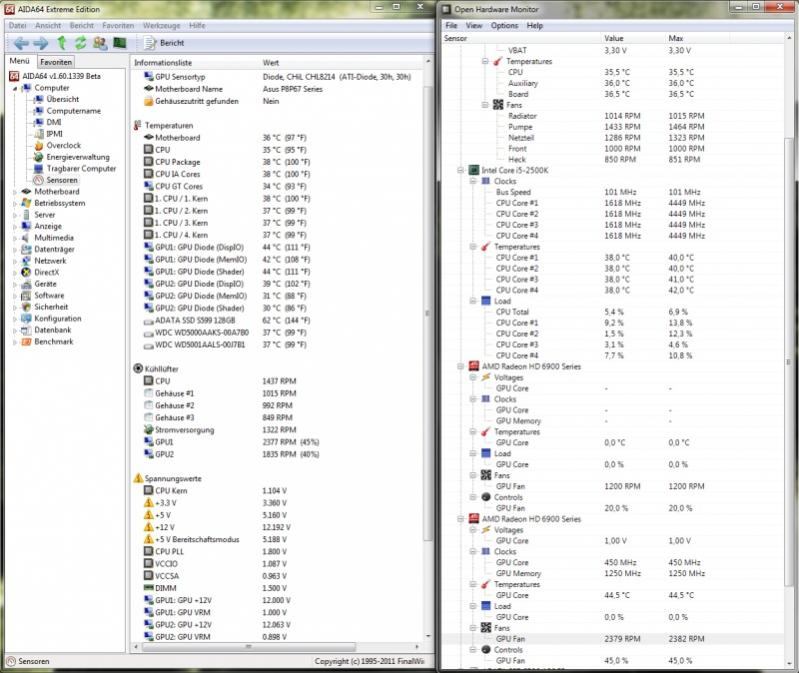Collapse the second AMD Radeon HD 6900 node
The width and height of the screenshot is (799, 673).
[461, 519]
